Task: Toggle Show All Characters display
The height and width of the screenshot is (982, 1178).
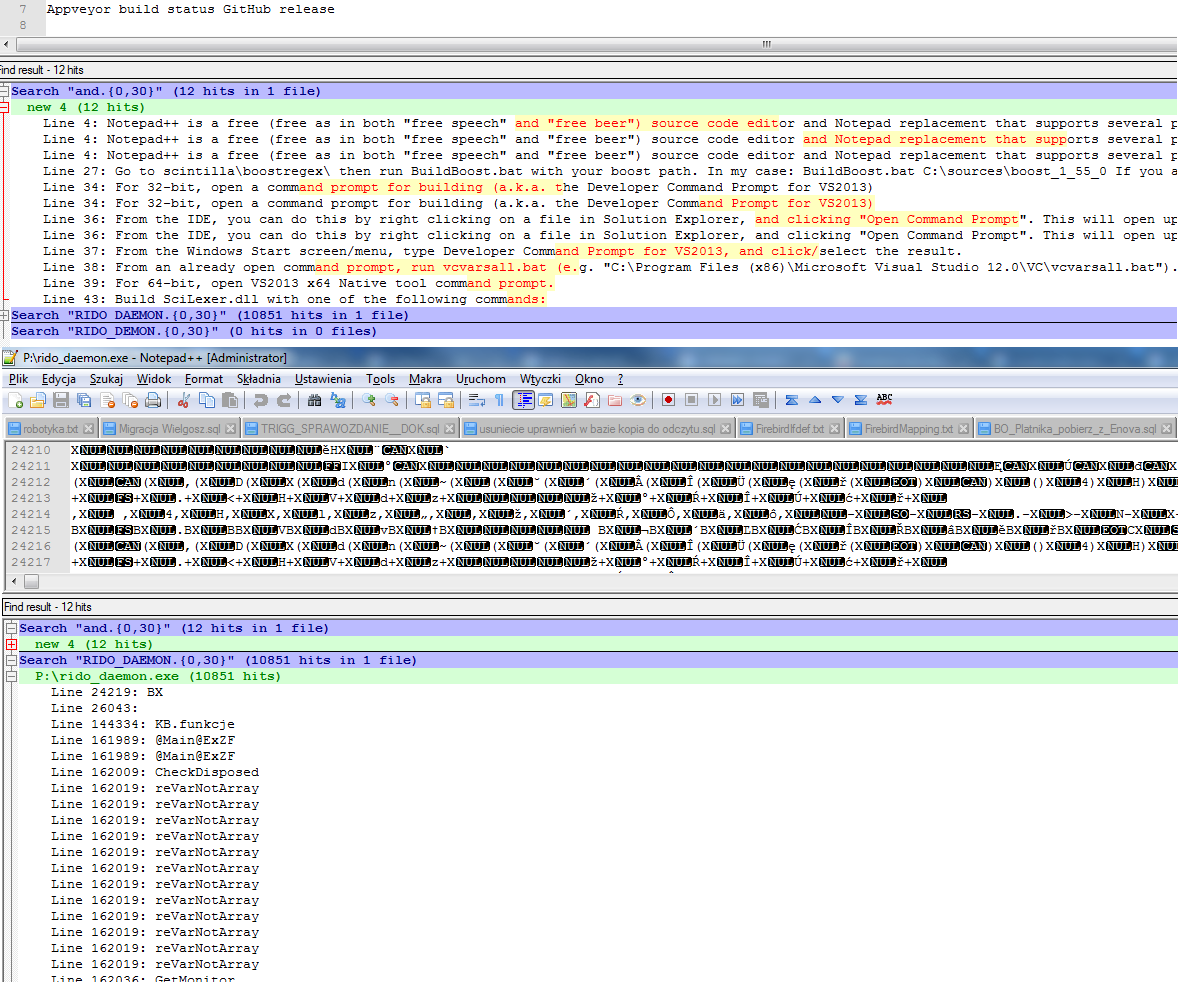Action: click(502, 400)
